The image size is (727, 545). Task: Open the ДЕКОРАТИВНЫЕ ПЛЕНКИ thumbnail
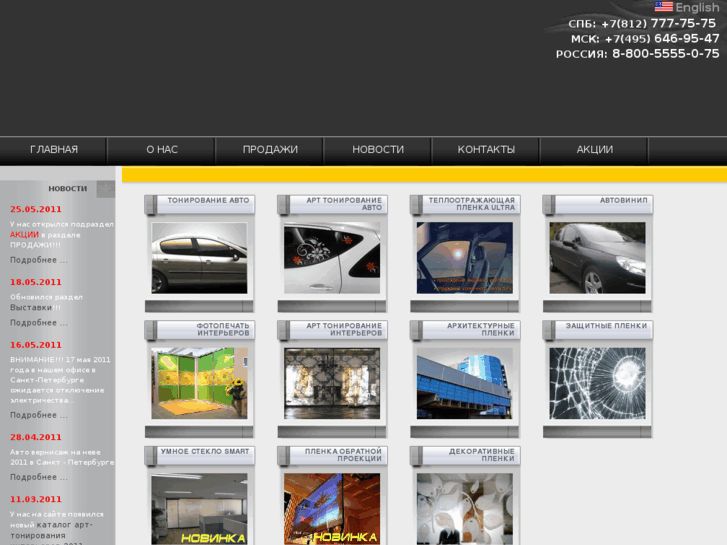(x=465, y=509)
